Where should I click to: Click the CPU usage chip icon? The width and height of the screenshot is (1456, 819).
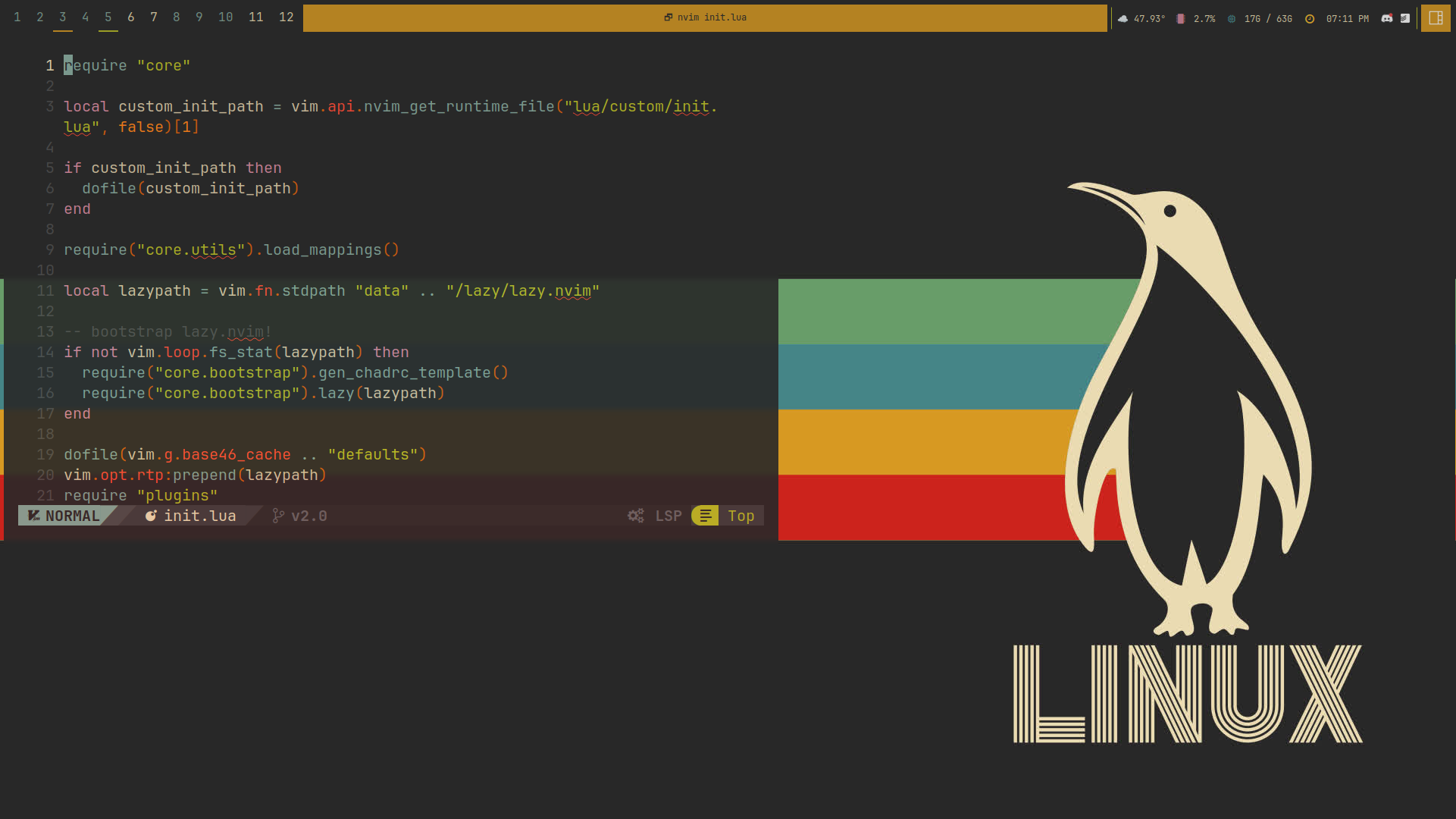click(1180, 18)
